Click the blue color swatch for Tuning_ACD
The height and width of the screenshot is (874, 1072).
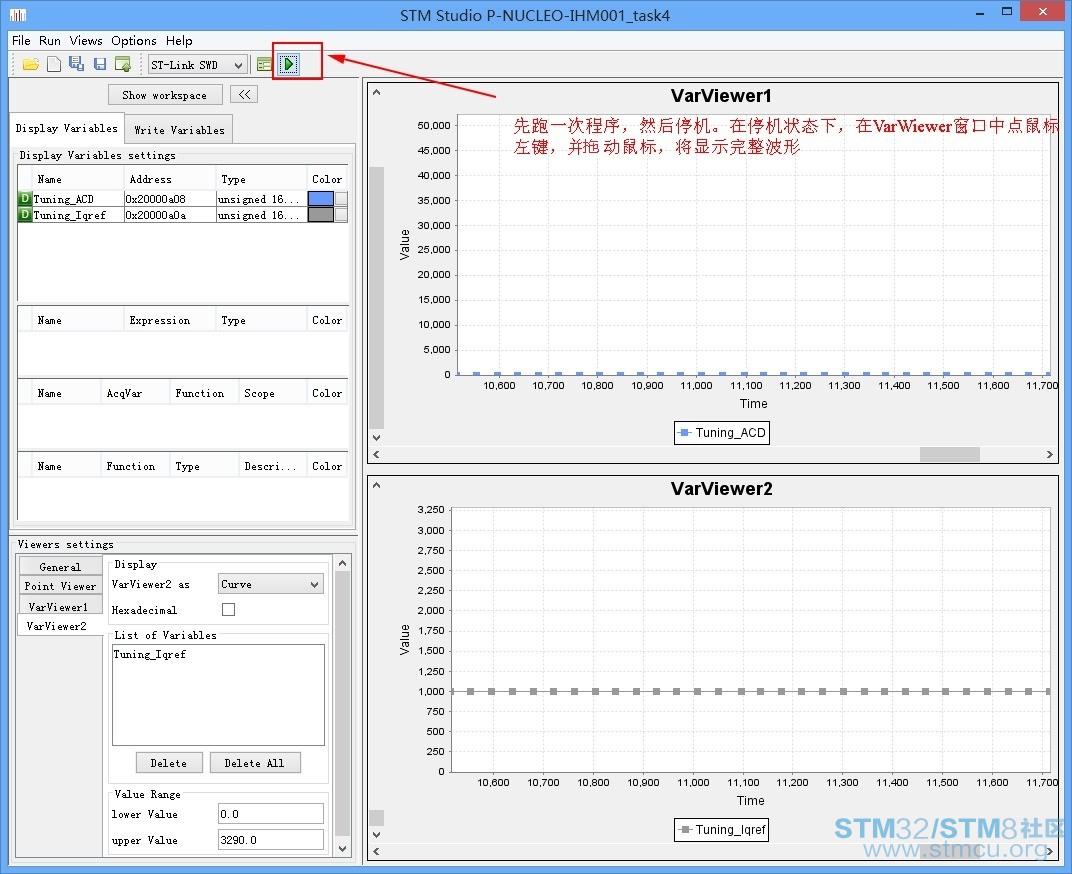321,198
